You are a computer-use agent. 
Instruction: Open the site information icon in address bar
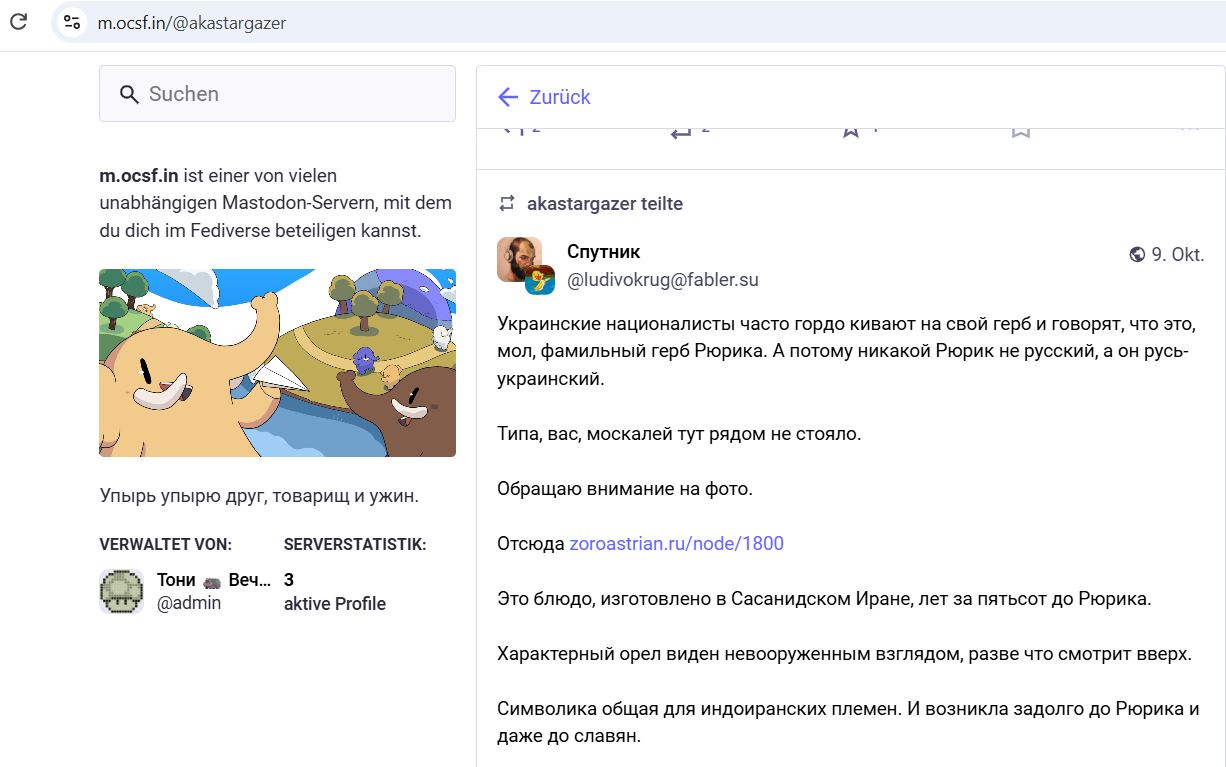pyautogui.click(x=71, y=22)
